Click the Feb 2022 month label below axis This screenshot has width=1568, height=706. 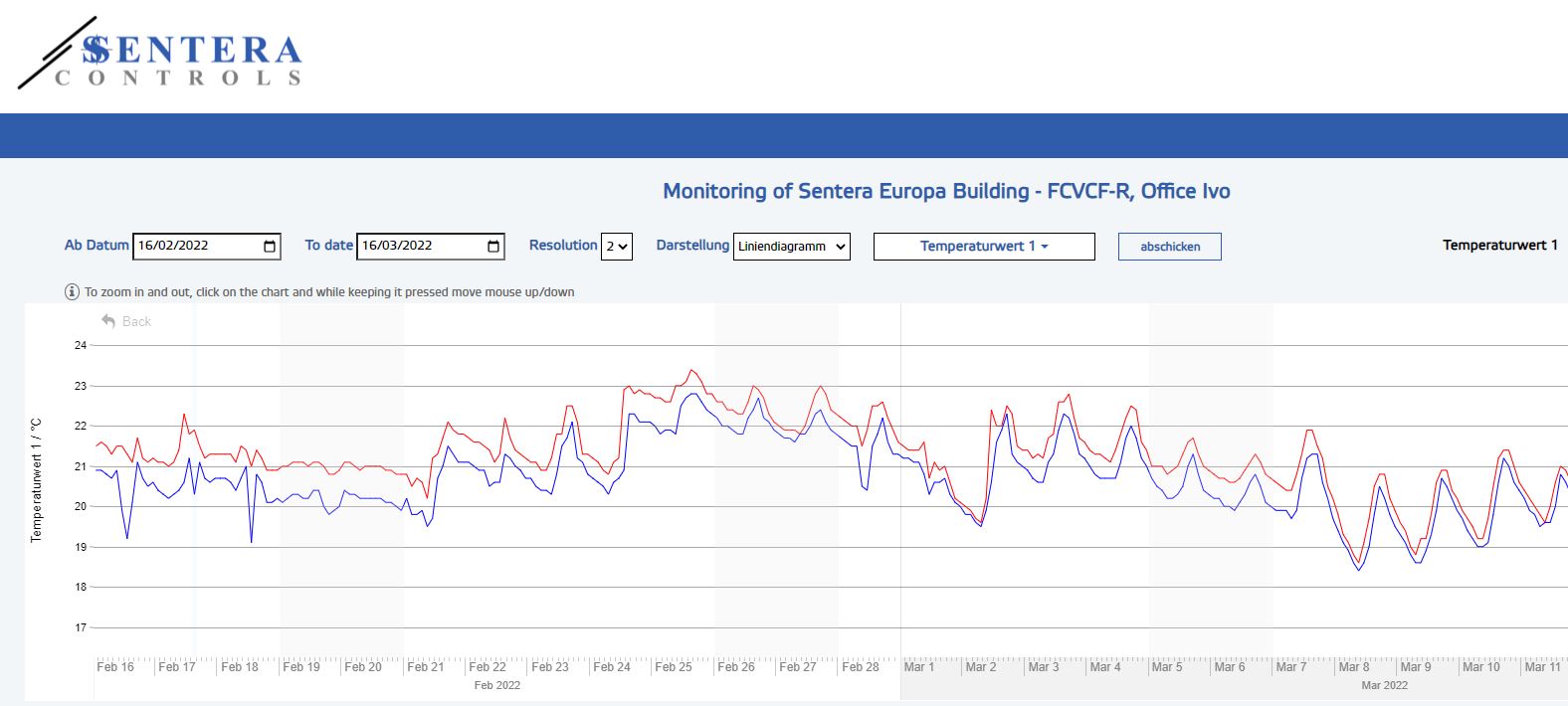pos(496,685)
